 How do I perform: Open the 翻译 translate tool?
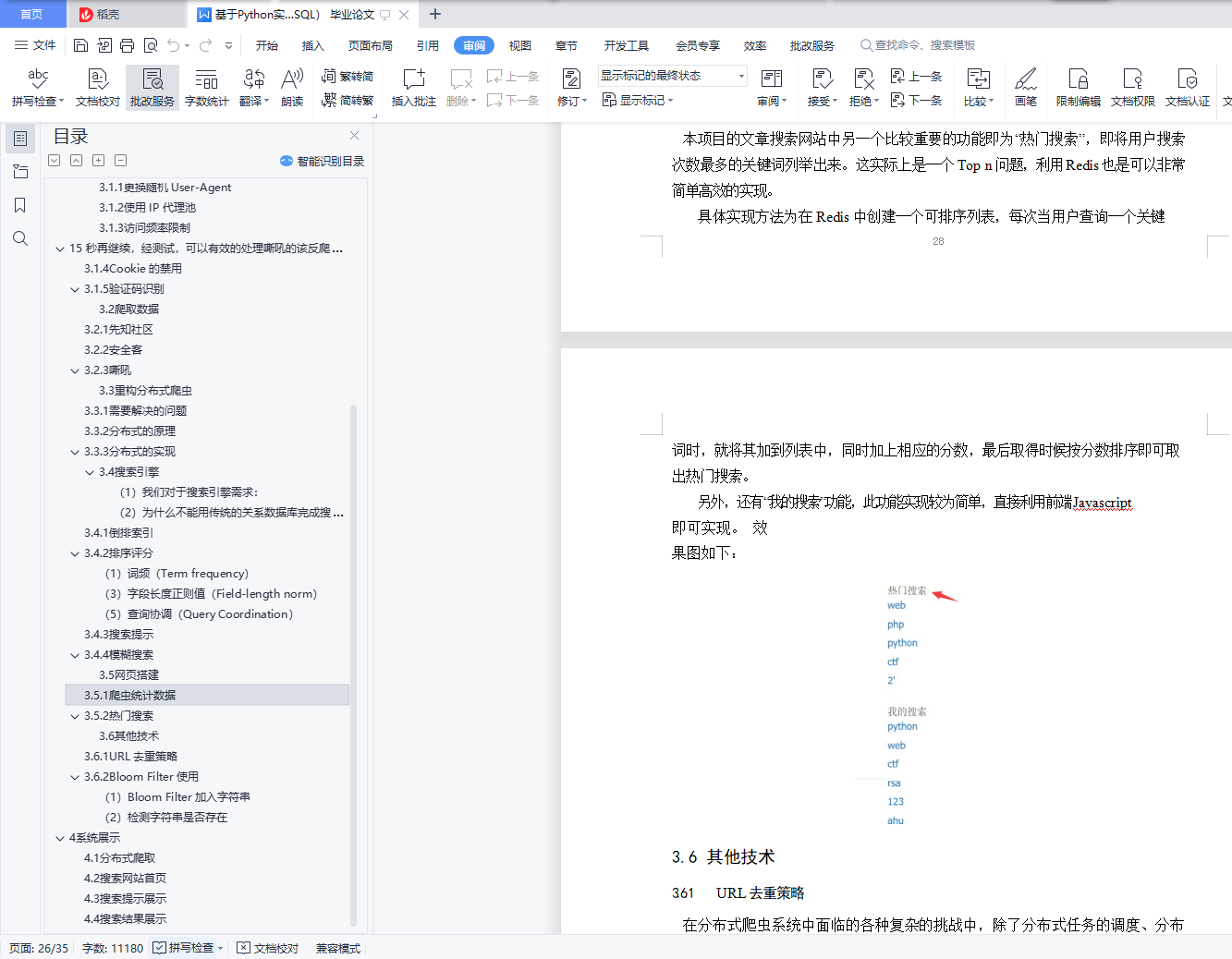click(254, 88)
